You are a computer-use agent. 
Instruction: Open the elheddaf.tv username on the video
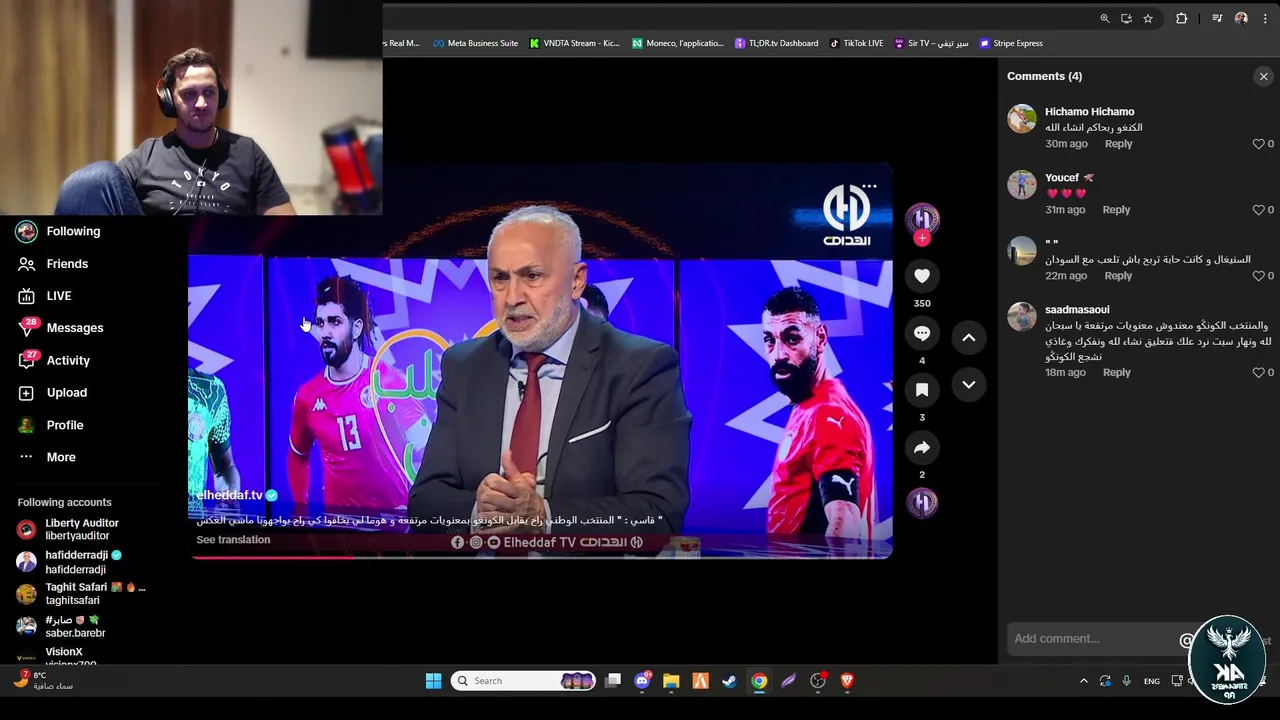229,495
